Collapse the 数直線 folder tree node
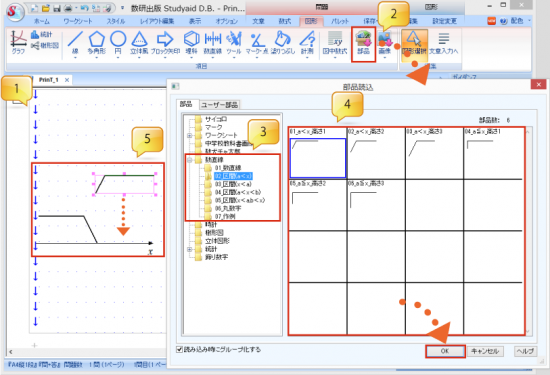This screenshot has height=375, width=550. click(x=189, y=160)
